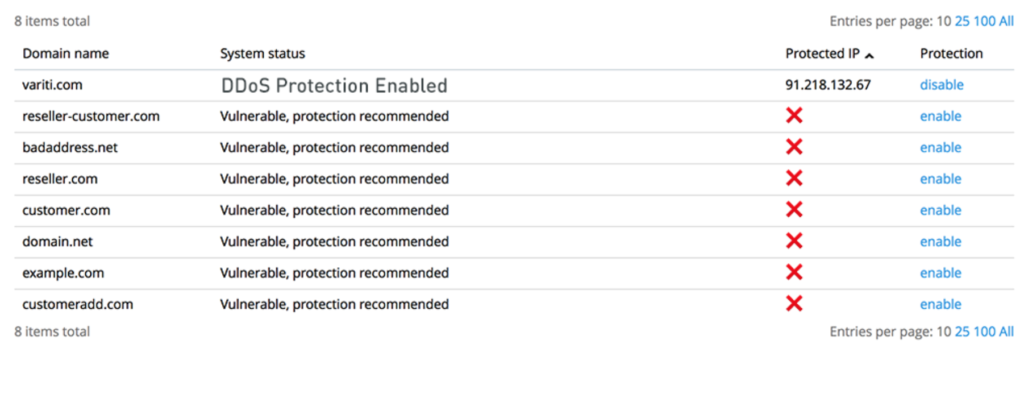Click the red X beside domain.net

click(x=794, y=242)
